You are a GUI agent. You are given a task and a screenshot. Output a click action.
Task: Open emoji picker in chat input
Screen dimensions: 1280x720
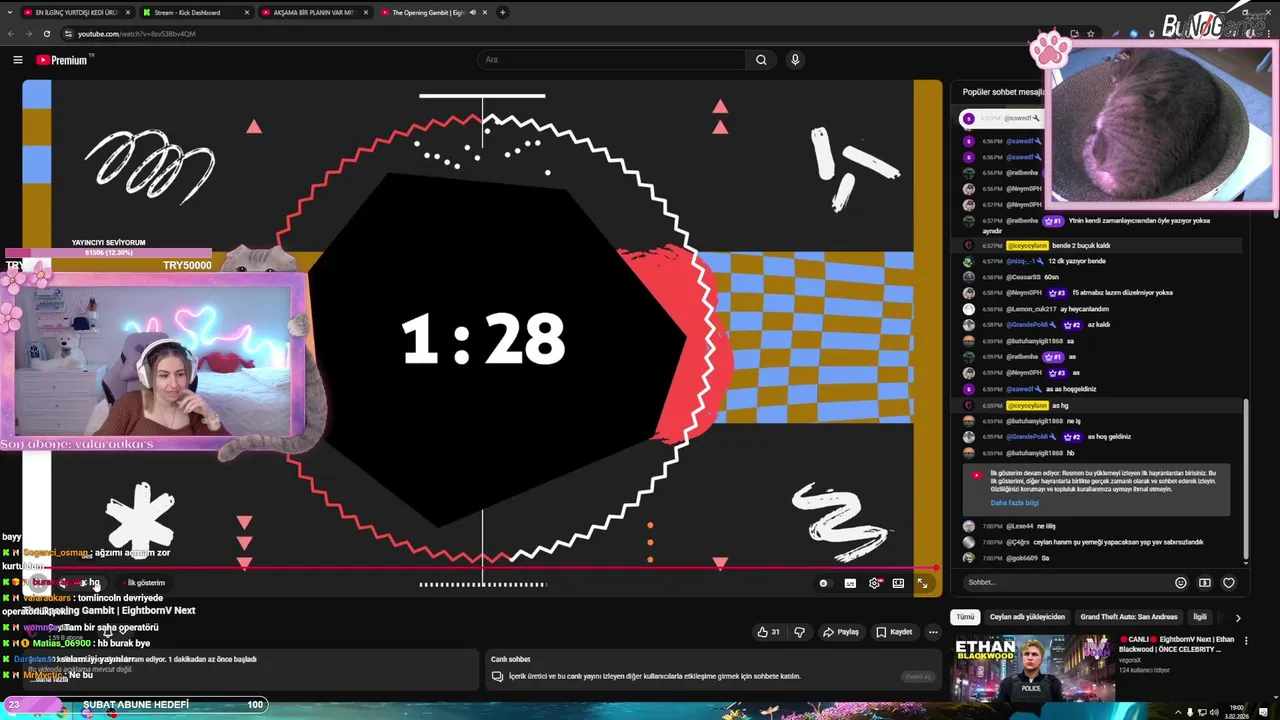tap(1181, 583)
